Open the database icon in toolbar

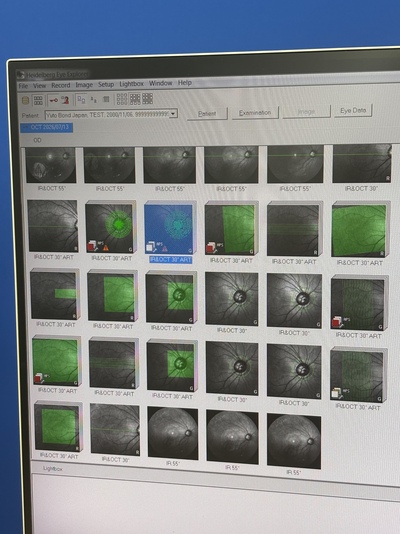[25, 100]
